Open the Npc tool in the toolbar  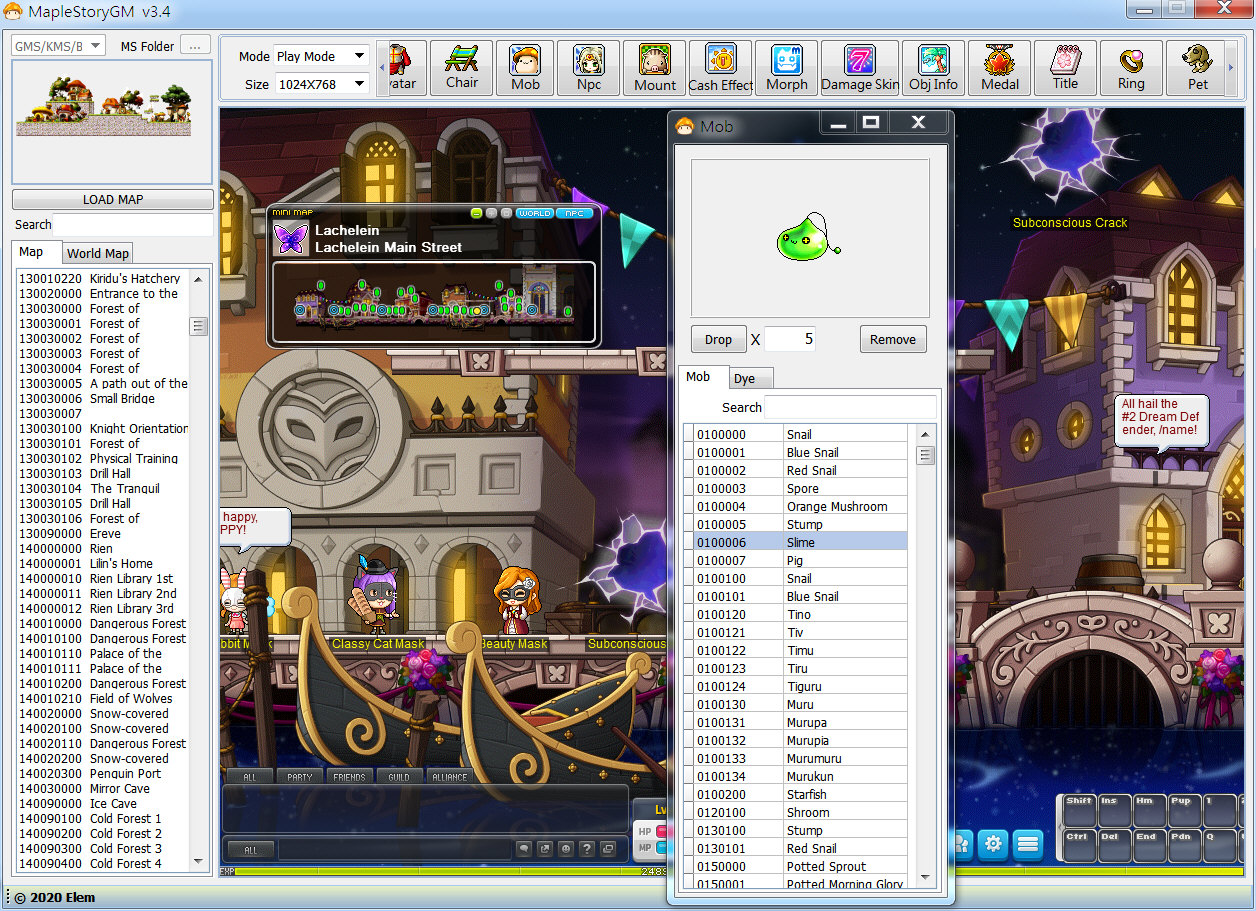(589, 68)
